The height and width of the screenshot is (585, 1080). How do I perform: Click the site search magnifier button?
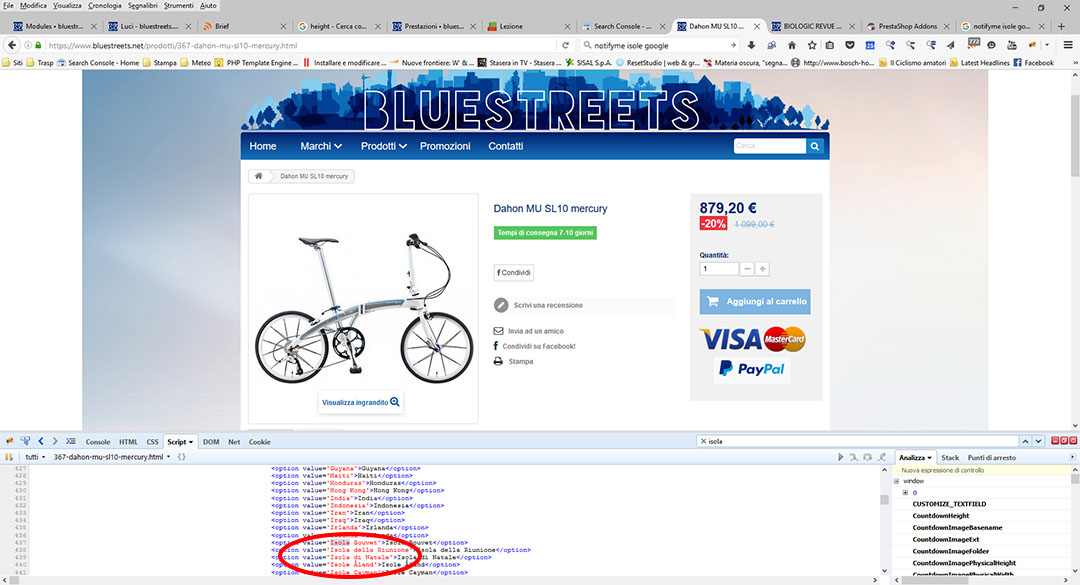point(815,146)
